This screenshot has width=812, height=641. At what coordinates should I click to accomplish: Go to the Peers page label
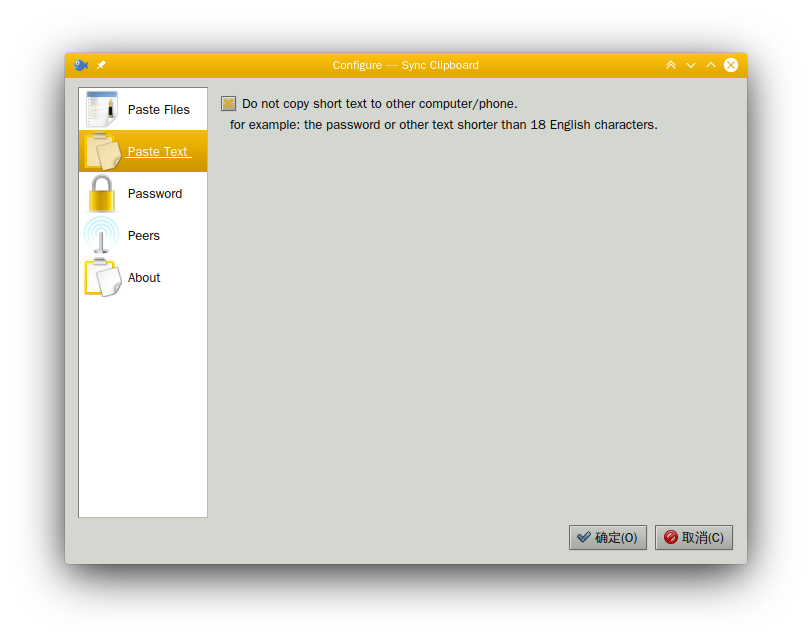tap(144, 236)
